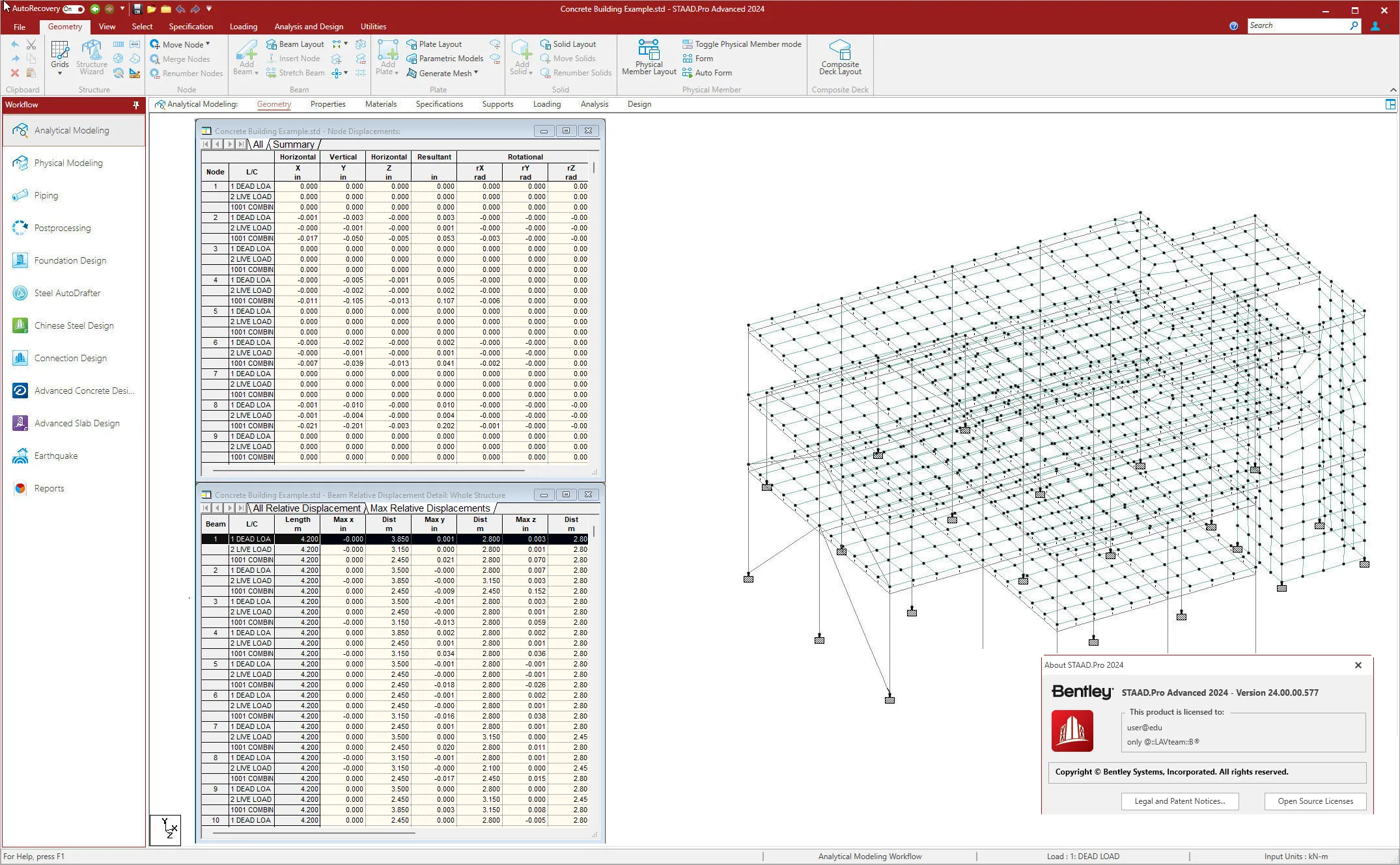Click the blue Help question mark icon

[x=1233, y=26]
